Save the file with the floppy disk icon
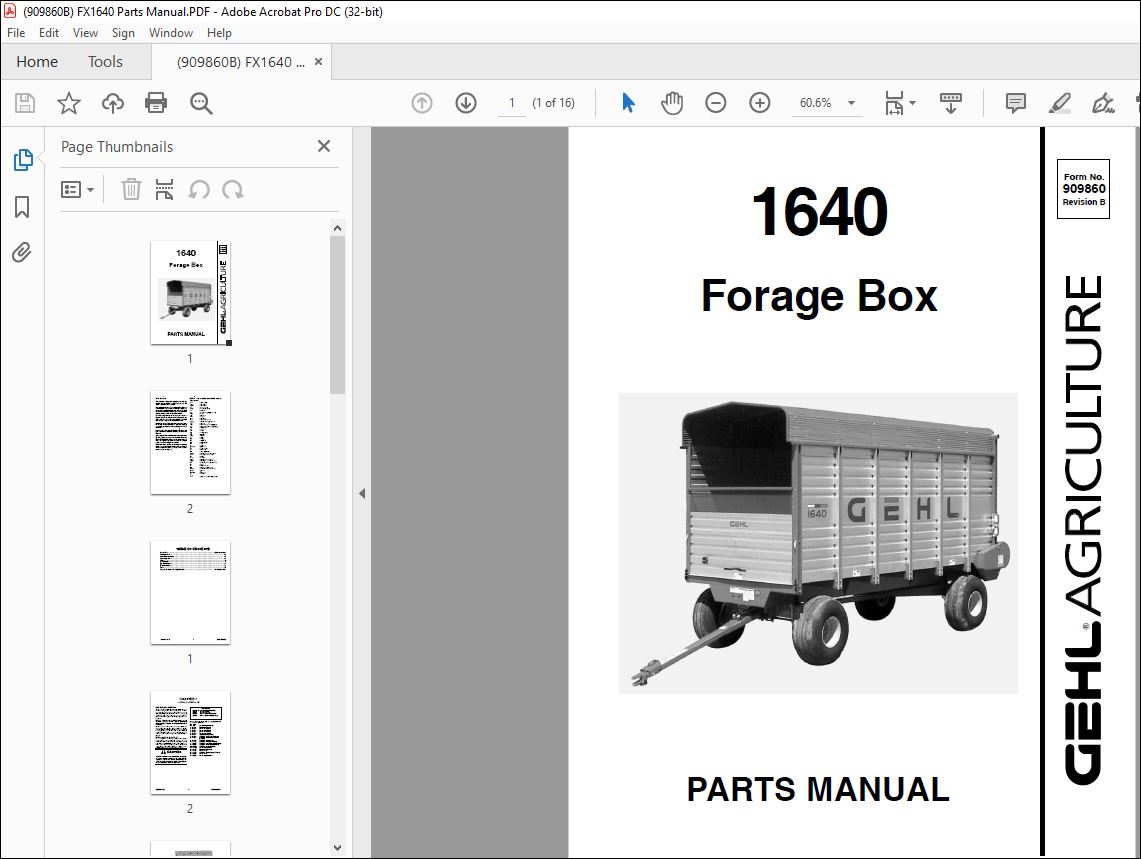Viewport: 1141px width, 859px height. point(25,103)
